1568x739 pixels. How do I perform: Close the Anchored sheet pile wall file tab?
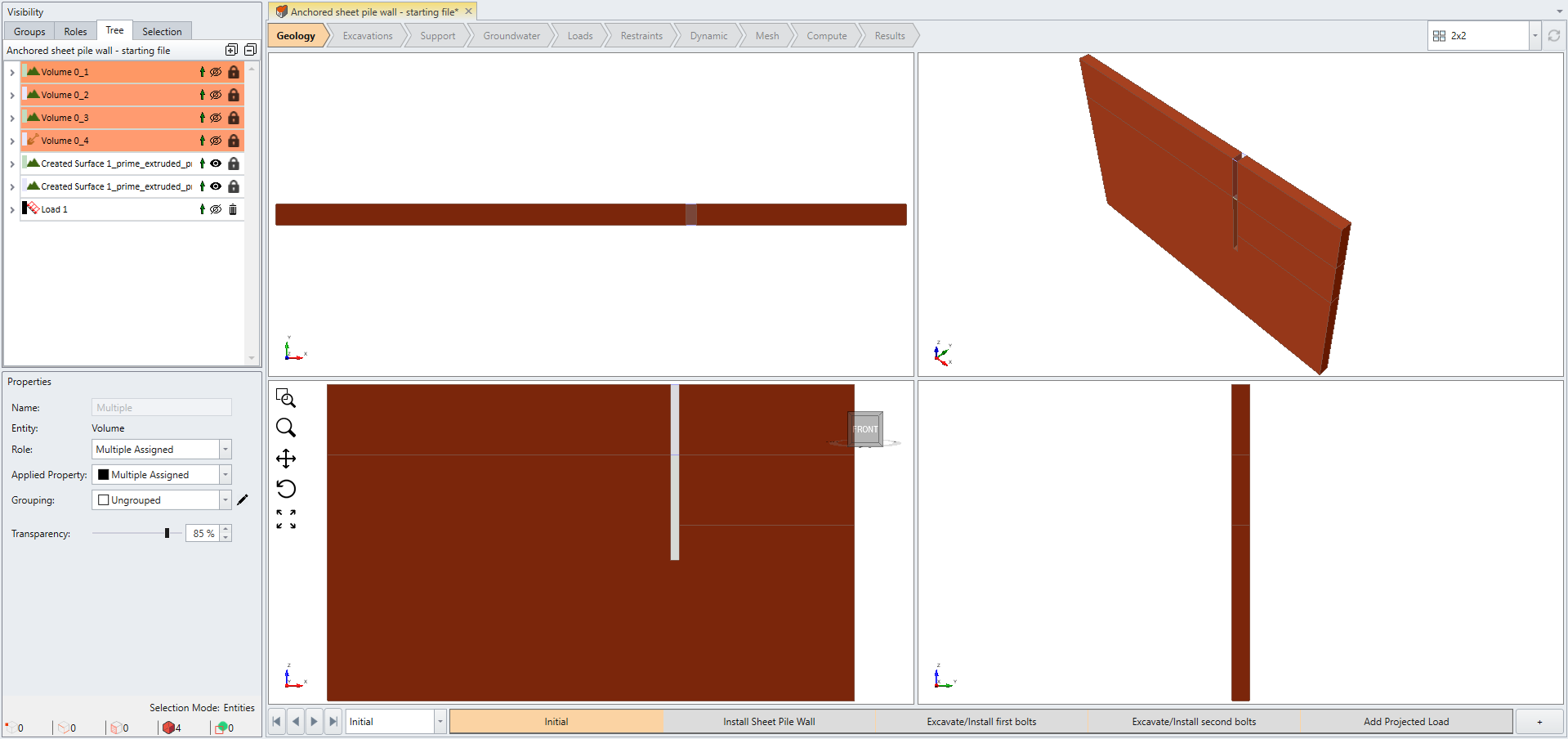coord(469,11)
